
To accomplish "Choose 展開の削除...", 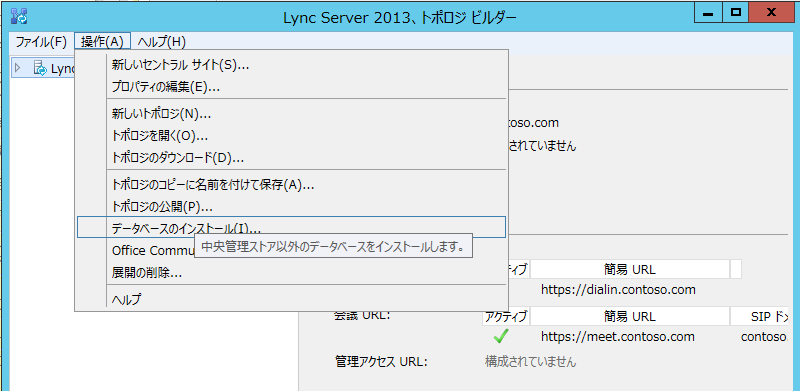I will click(x=291, y=273).
